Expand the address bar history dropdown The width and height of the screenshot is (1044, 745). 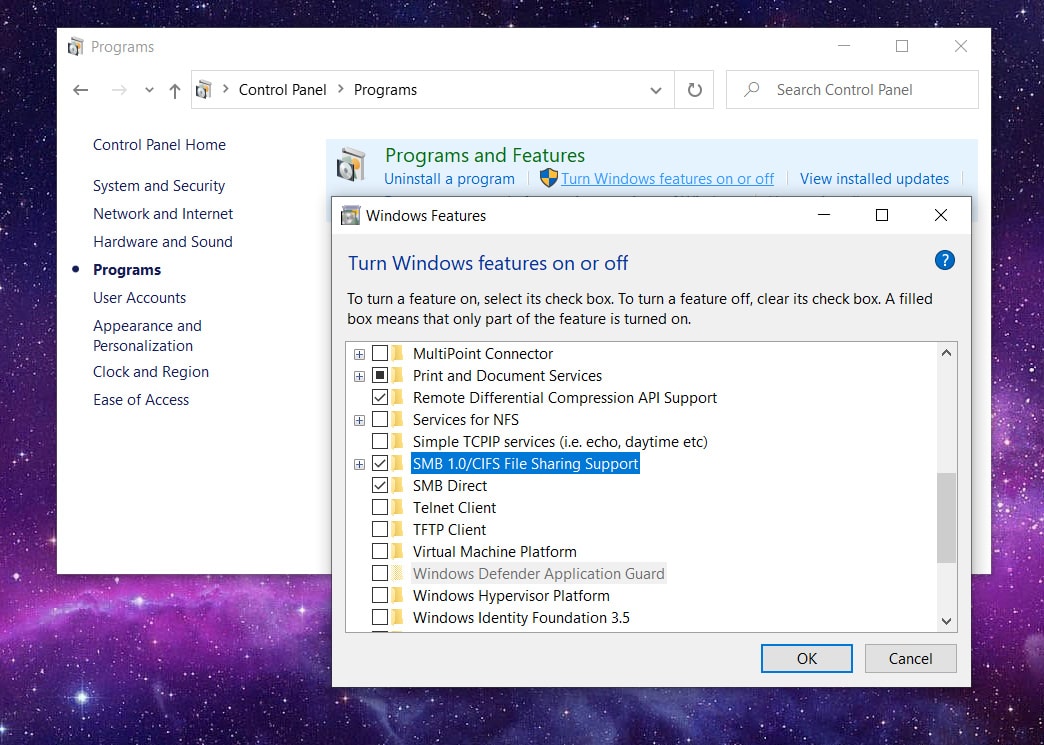pyautogui.click(x=656, y=91)
